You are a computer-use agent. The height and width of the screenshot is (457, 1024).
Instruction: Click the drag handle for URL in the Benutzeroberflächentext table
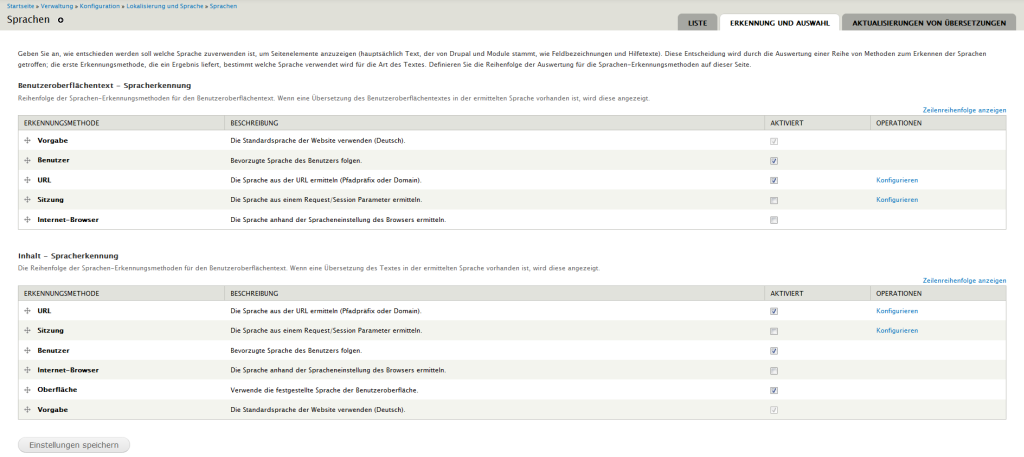pyautogui.click(x=27, y=180)
